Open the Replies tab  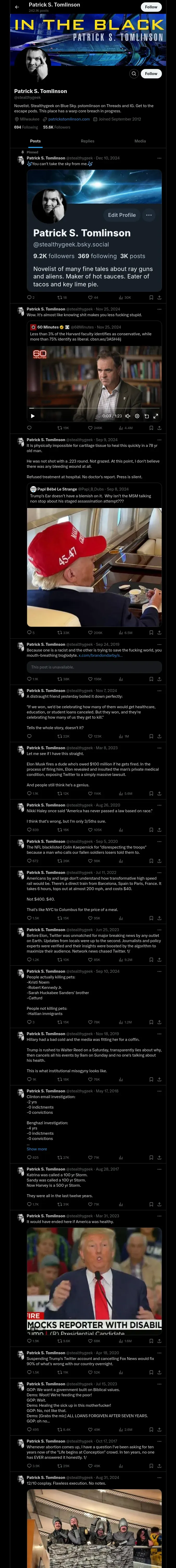tap(87, 141)
